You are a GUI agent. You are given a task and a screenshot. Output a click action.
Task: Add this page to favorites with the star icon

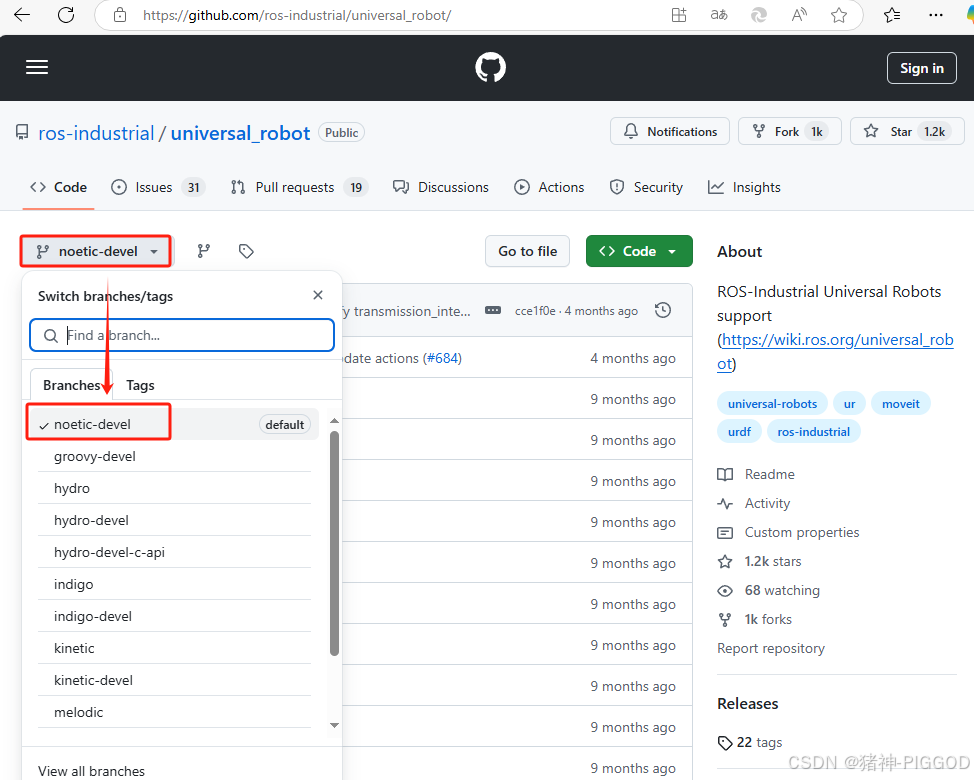[839, 15]
